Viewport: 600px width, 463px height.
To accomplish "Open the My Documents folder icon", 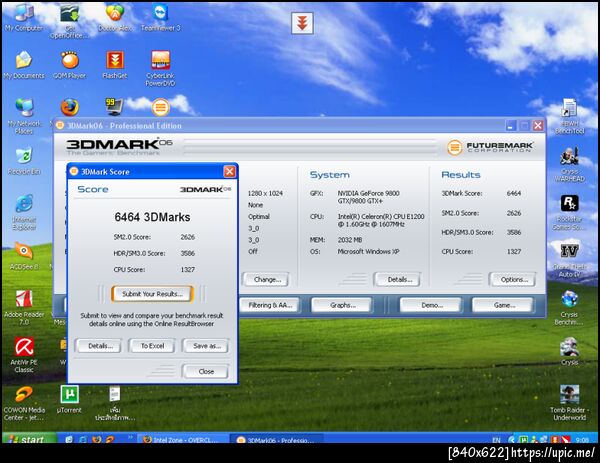I will click(24, 65).
